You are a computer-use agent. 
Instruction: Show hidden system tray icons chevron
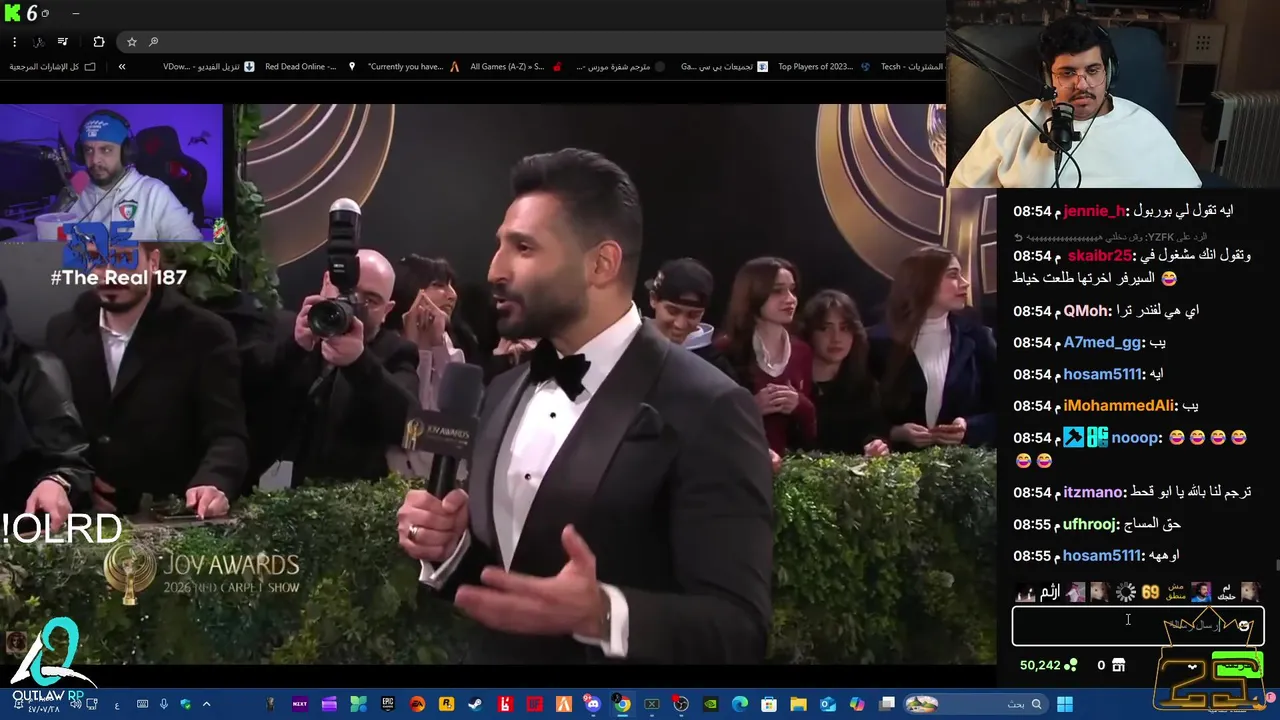coord(207,704)
